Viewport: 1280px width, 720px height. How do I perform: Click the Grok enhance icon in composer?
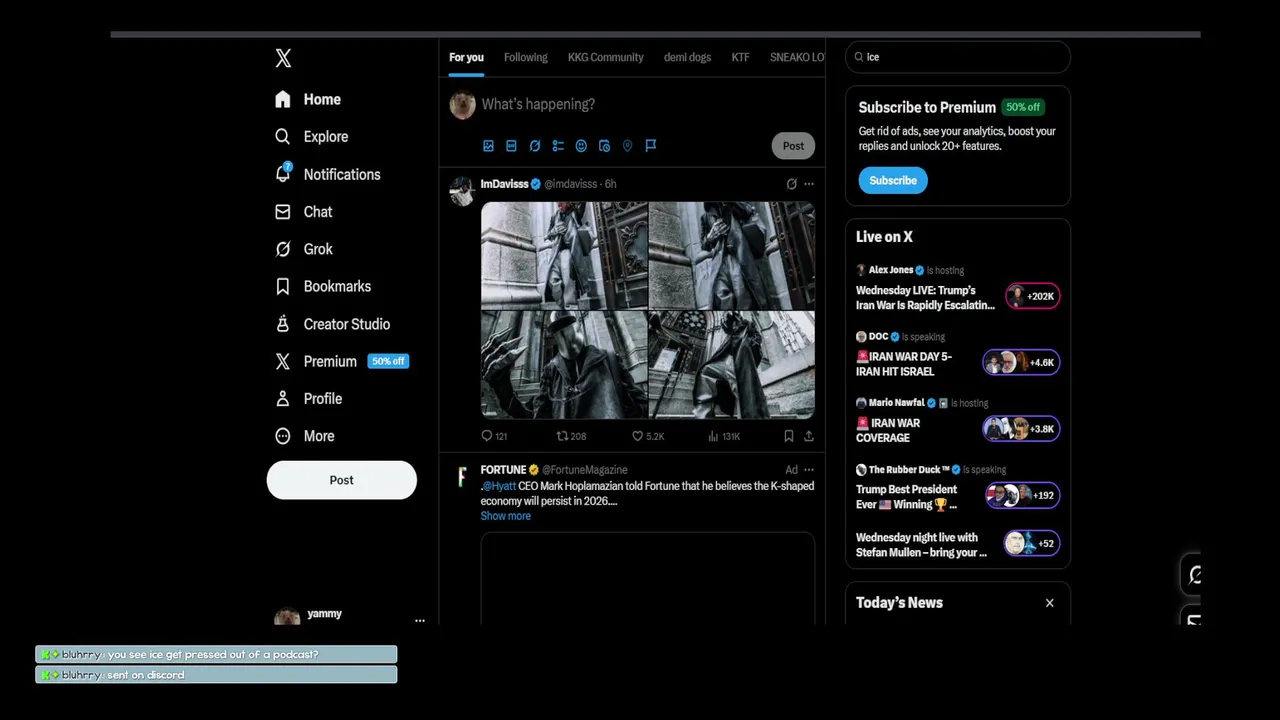click(x=535, y=146)
